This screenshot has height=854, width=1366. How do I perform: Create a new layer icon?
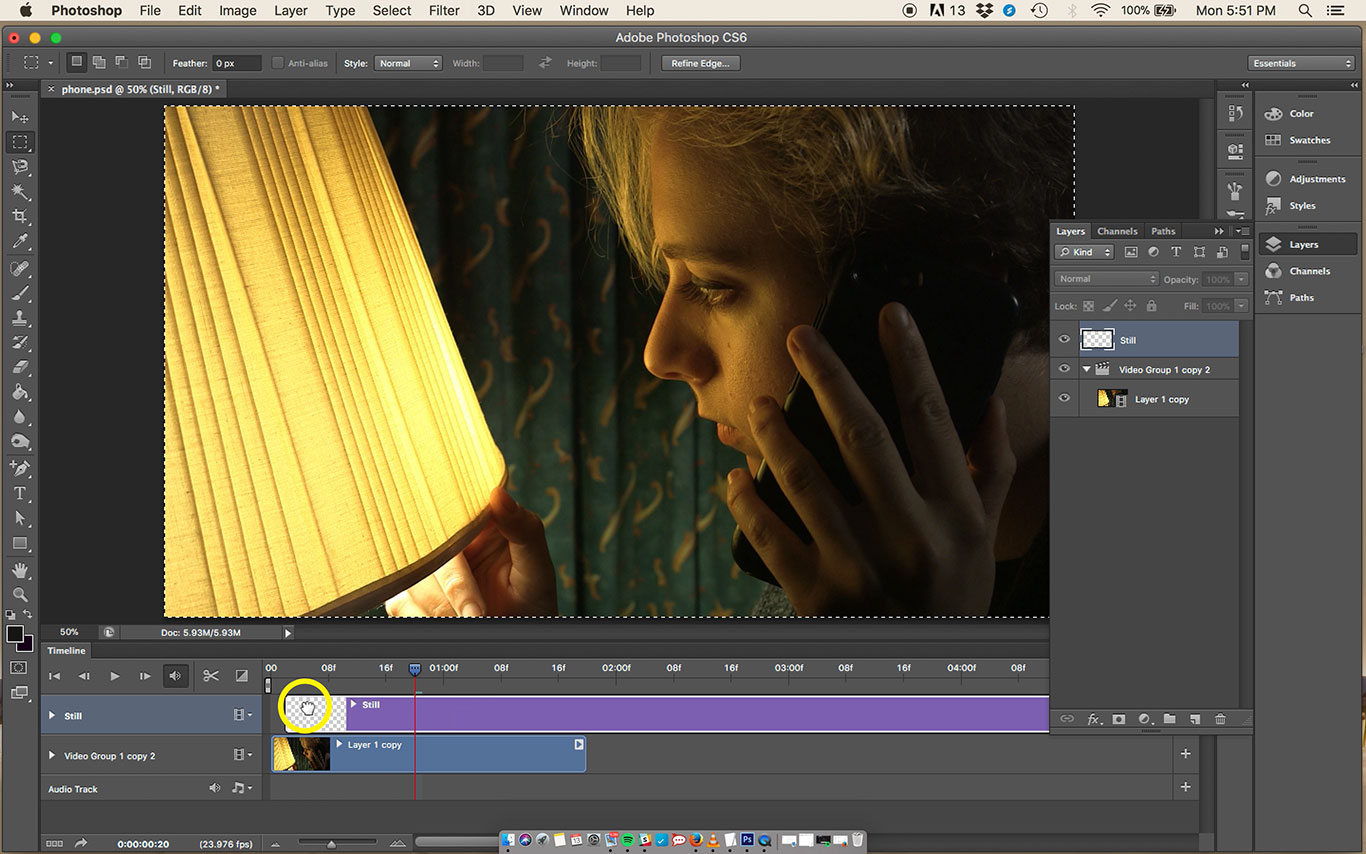click(x=1194, y=719)
